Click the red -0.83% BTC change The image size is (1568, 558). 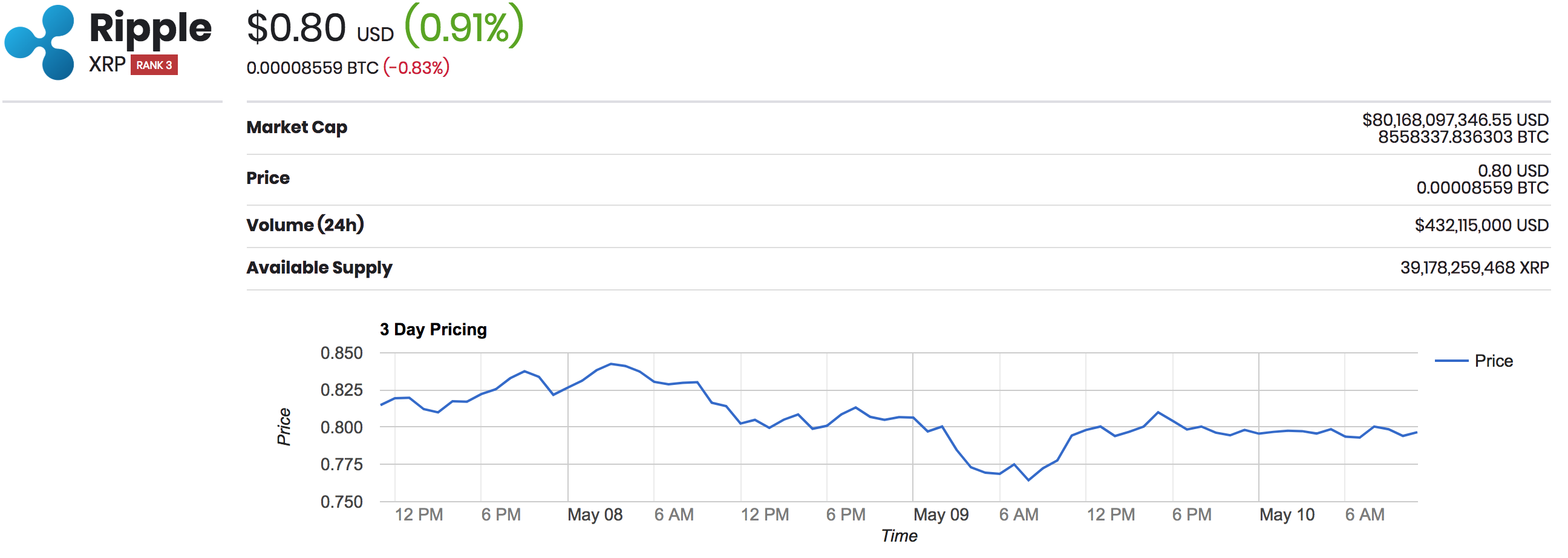coord(416,67)
